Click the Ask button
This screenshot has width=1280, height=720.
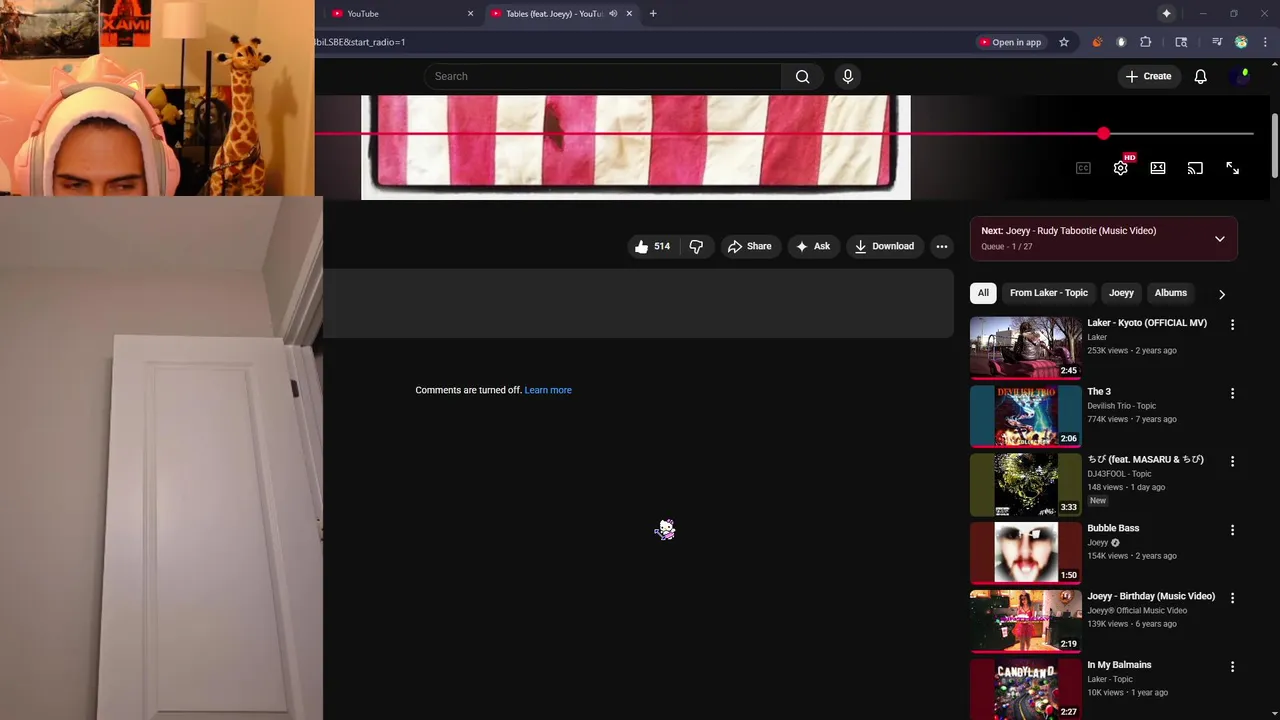(813, 246)
